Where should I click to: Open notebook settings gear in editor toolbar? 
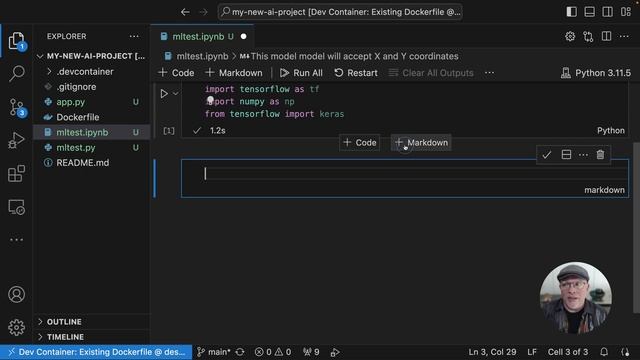click(x=570, y=36)
